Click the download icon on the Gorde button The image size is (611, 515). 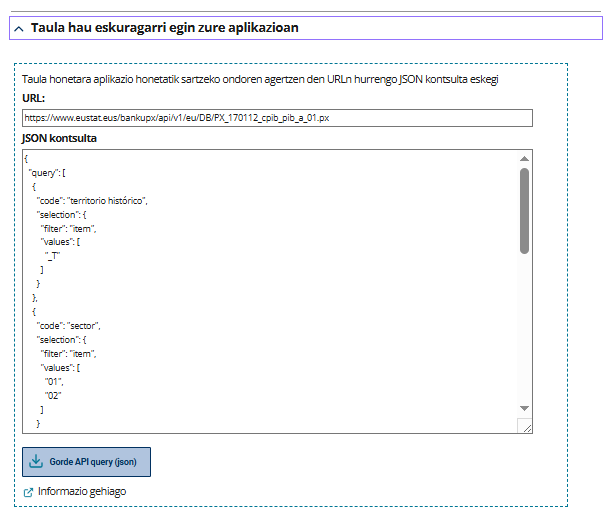click(x=37, y=462)
